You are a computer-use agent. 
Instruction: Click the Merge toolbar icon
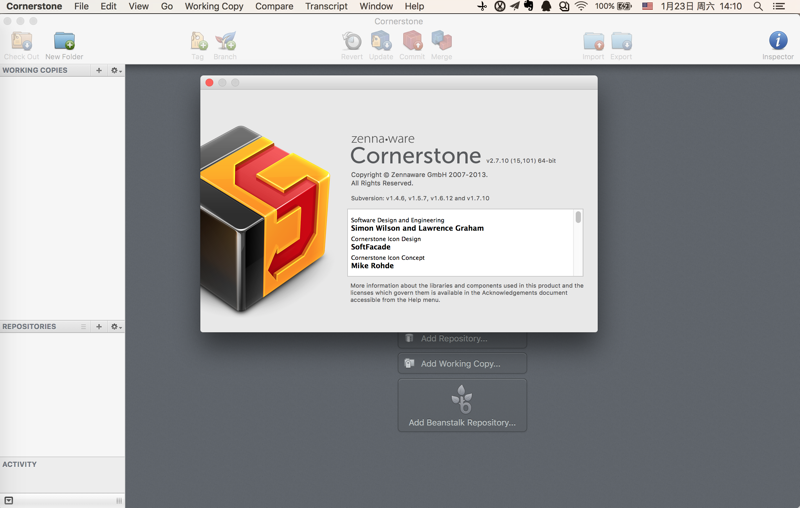(x=441, y=45)
